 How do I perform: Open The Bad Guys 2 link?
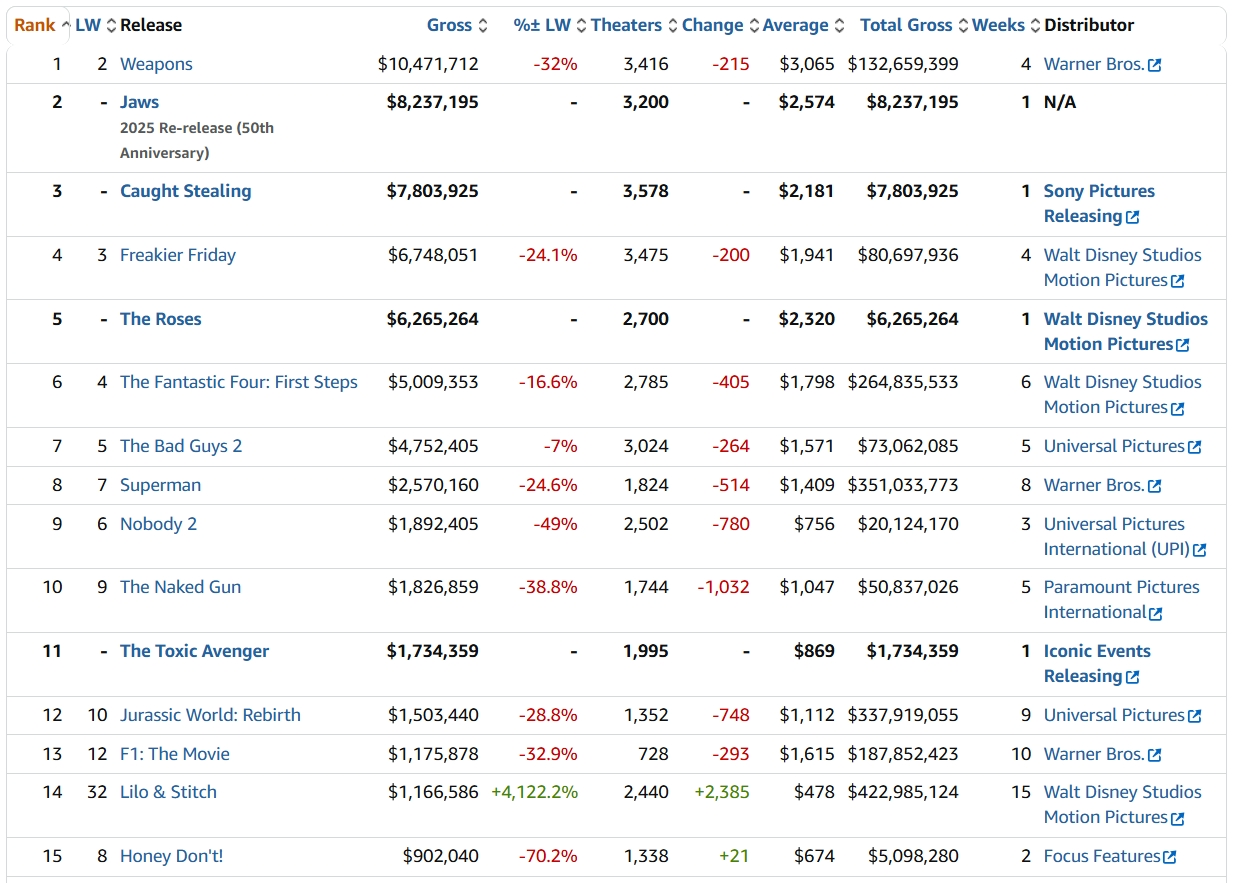(x=181, y=446)
